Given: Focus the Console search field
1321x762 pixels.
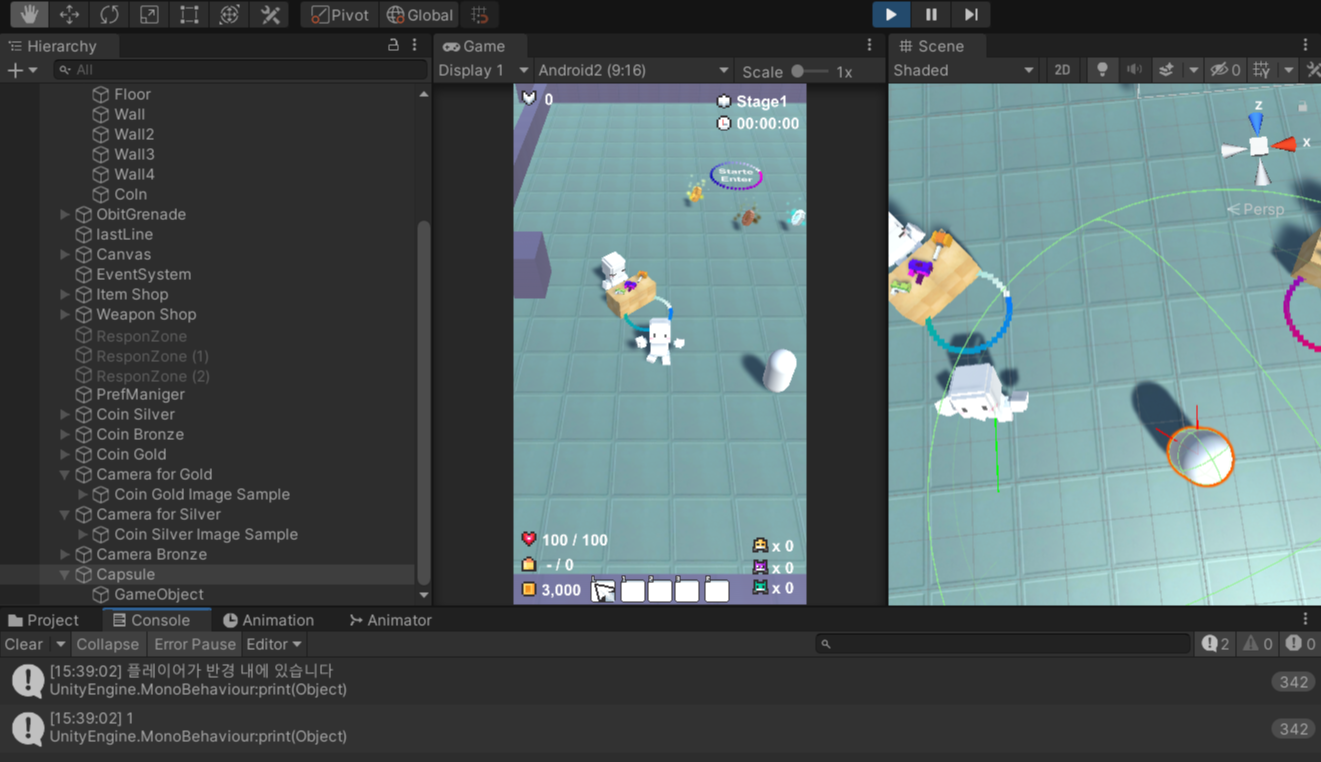Looking at the screenshot, I should [1003, 644].
